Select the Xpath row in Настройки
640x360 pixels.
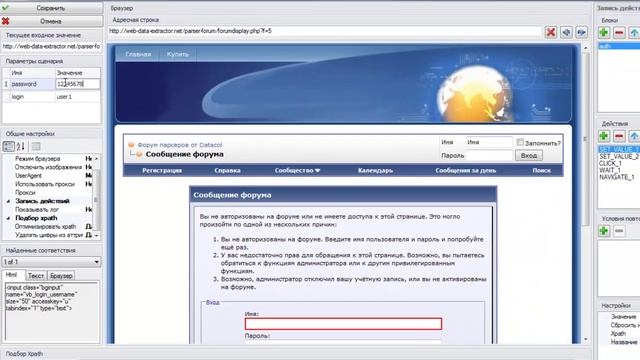(x=619, y=334)
